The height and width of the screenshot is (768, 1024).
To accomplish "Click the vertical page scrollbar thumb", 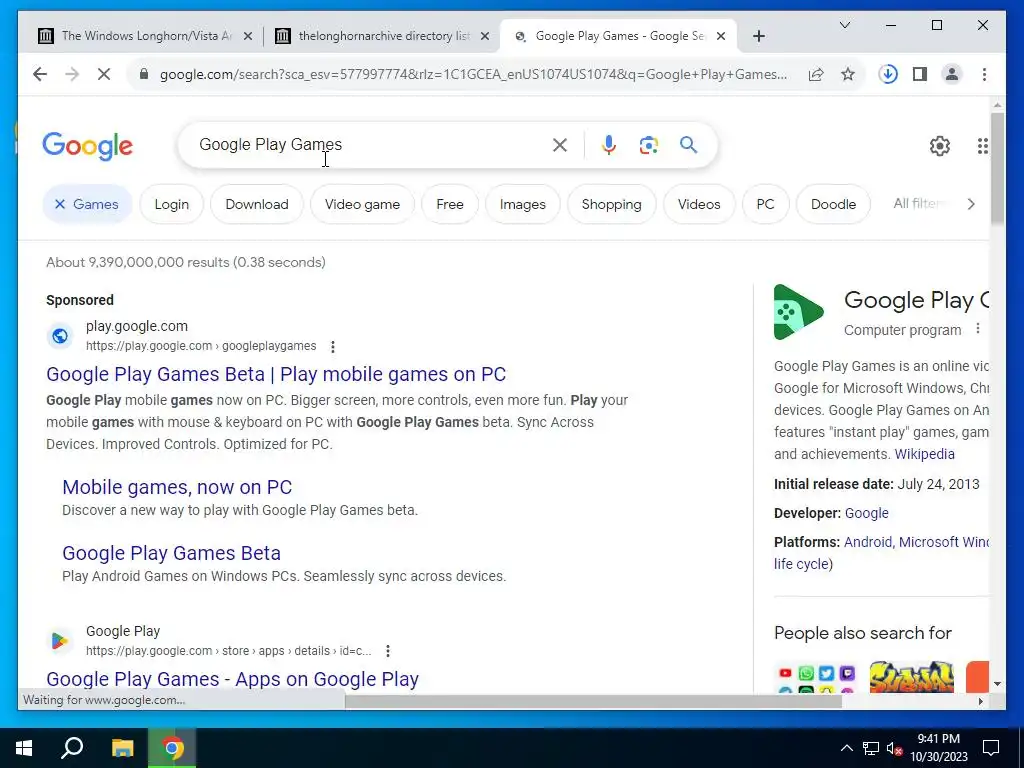I will click(997, 168).
